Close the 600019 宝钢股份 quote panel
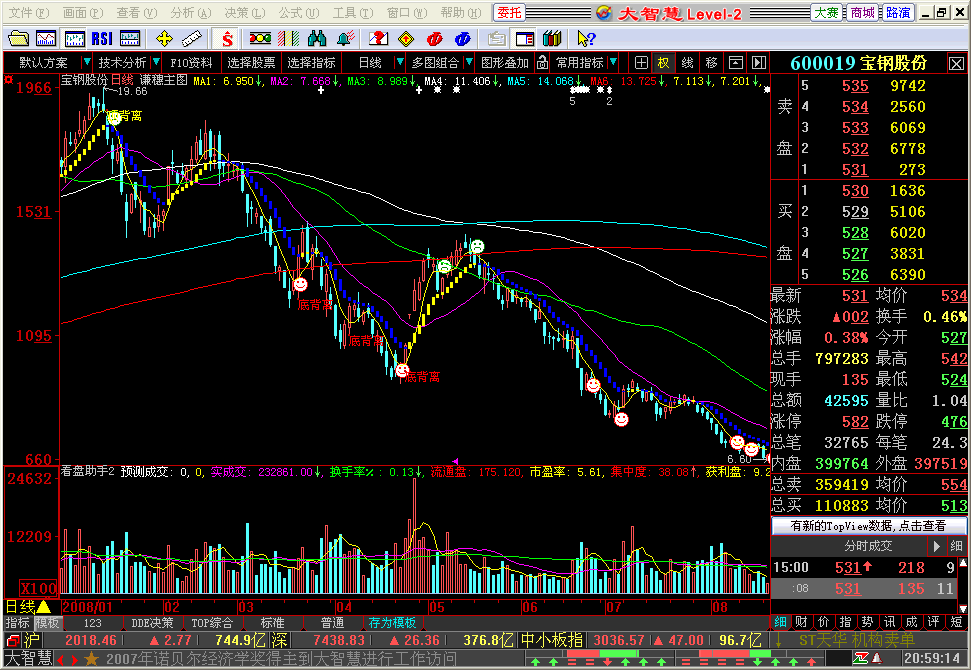This screenshot has height=670, width=971. (956, 63)
